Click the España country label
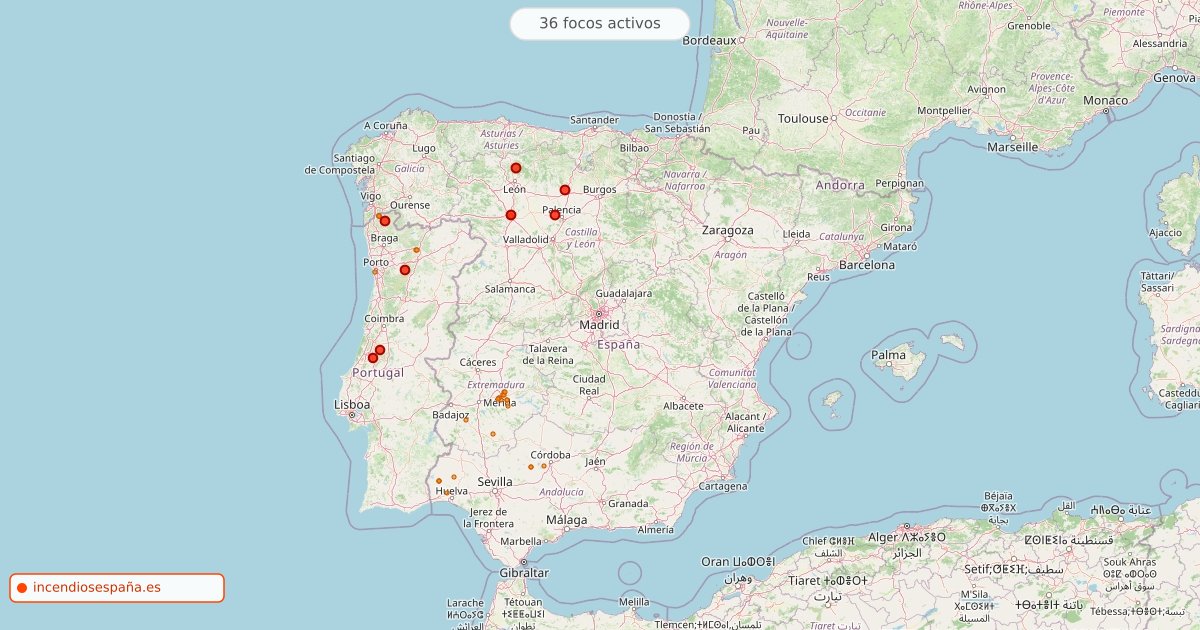Screen dimensions: 1200x630 [618, 344]
